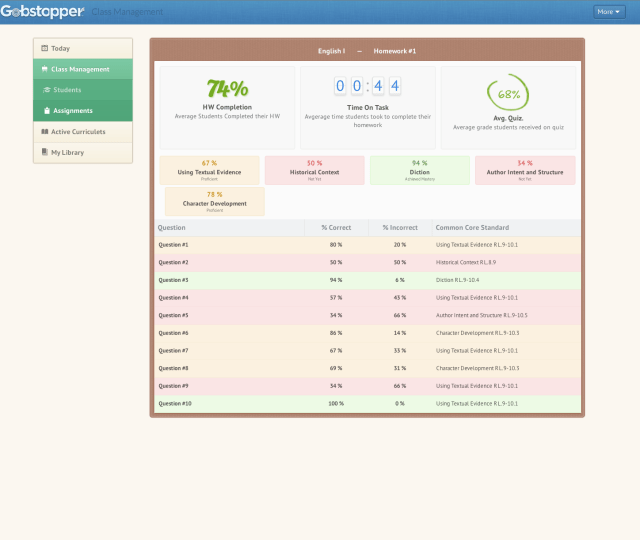This screenshot has width=640, height=540.
Task: Click the Active Curriculets book icon
Action: click(45, 131)
